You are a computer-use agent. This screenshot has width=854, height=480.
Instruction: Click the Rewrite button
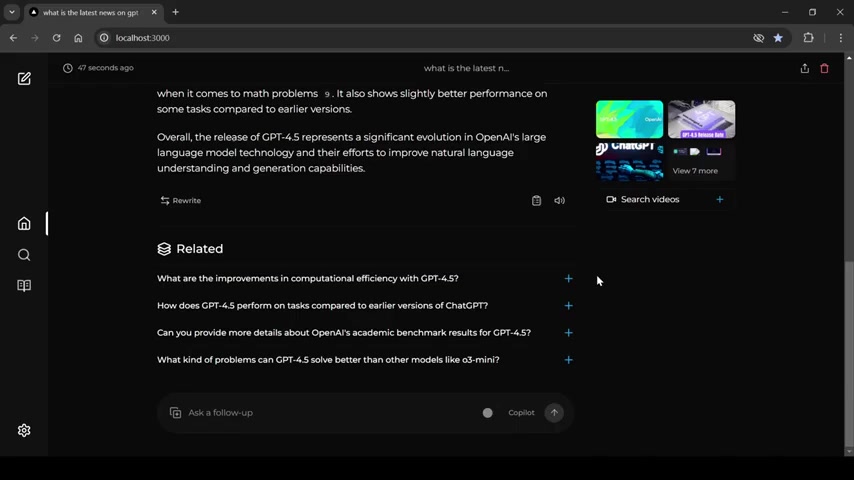tap(181, 200)
